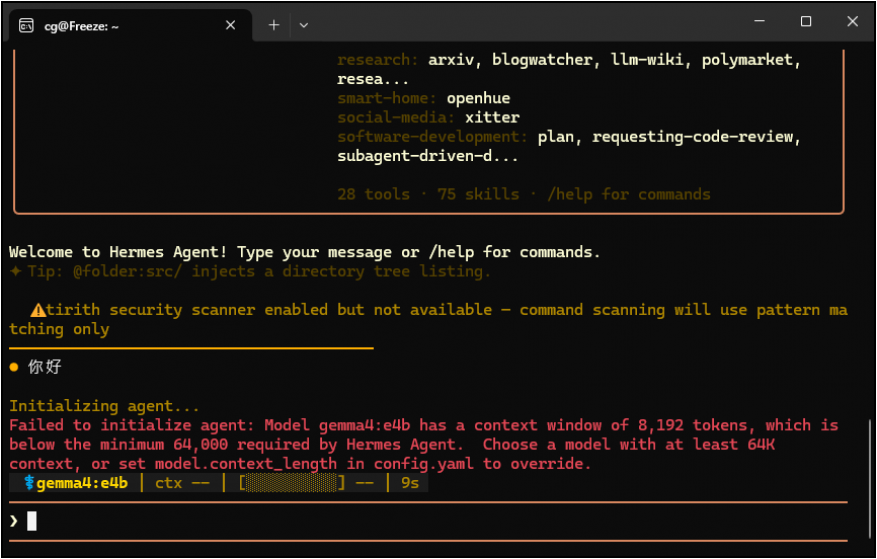Viewport: 877px width, 559px height.
Task: Expand the new tab profile dropdown
Action: (304, 25)
